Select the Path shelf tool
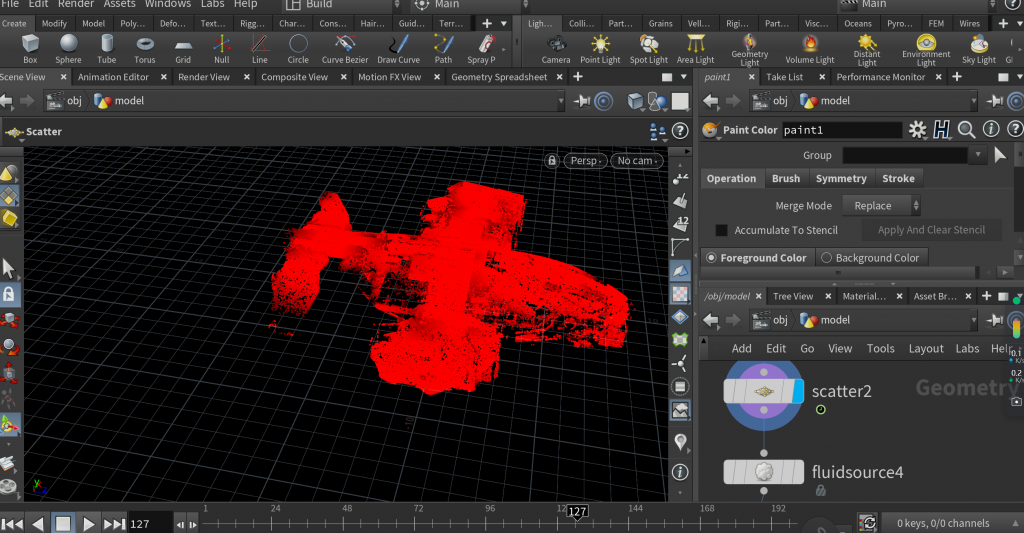This screenshot has width=1024, height=533. pyautogui.click(x=443, y=49)
